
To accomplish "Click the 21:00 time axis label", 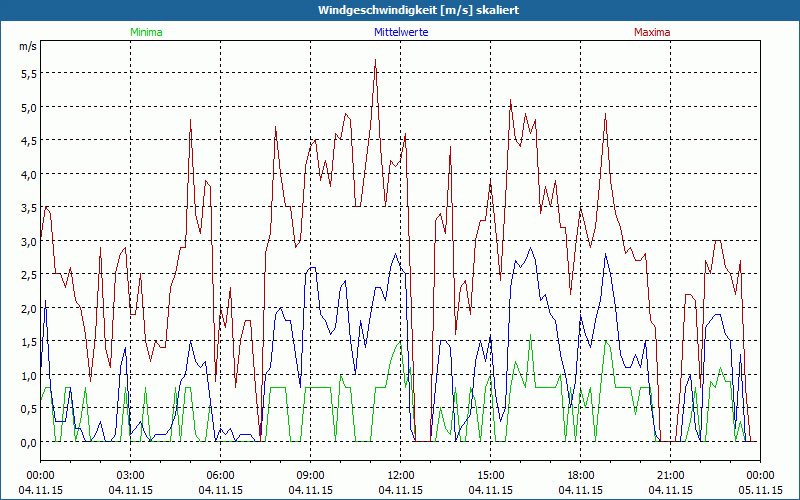I will click(x=670, y=476).
